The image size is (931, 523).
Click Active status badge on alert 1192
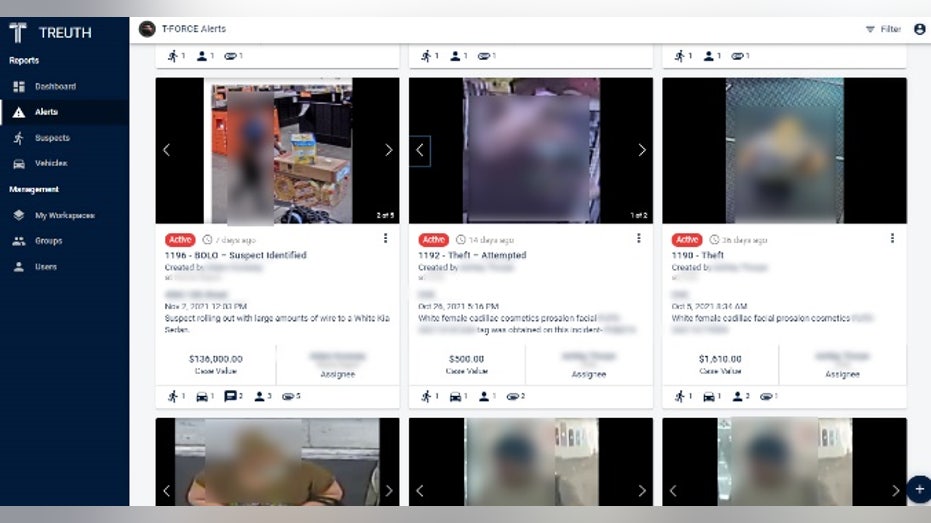pyautogui.click(x=433, y=240)
